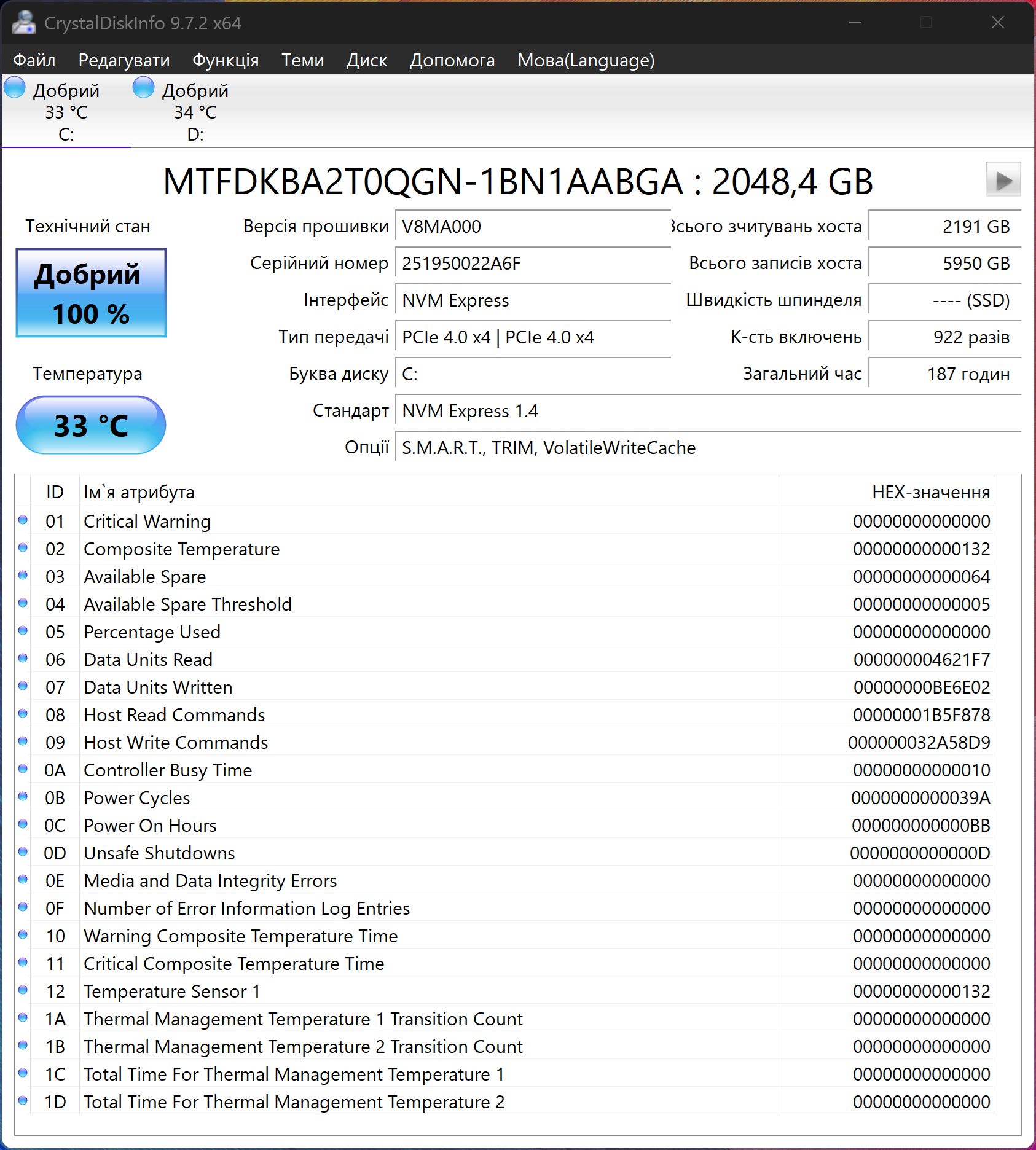
Task: Click the power-on hours value 187 годин
Action: pos(945,374)
